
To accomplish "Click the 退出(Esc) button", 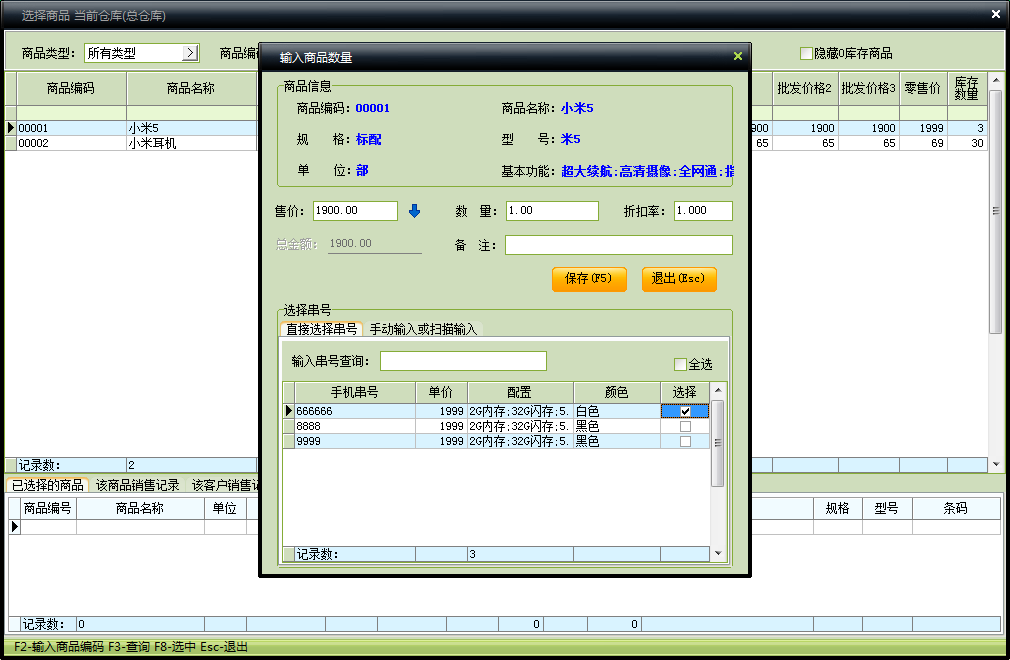I will tap(679, 279).
